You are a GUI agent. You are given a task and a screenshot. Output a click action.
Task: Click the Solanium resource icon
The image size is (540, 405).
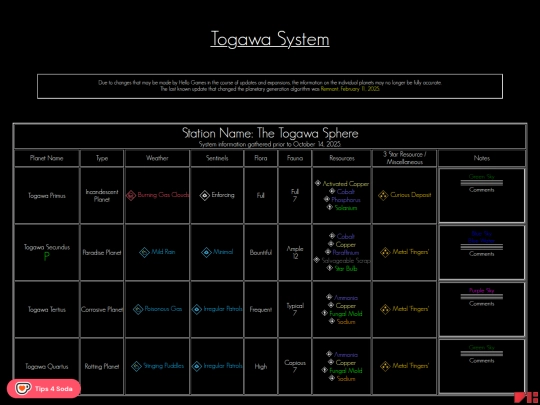pos(330,207)
